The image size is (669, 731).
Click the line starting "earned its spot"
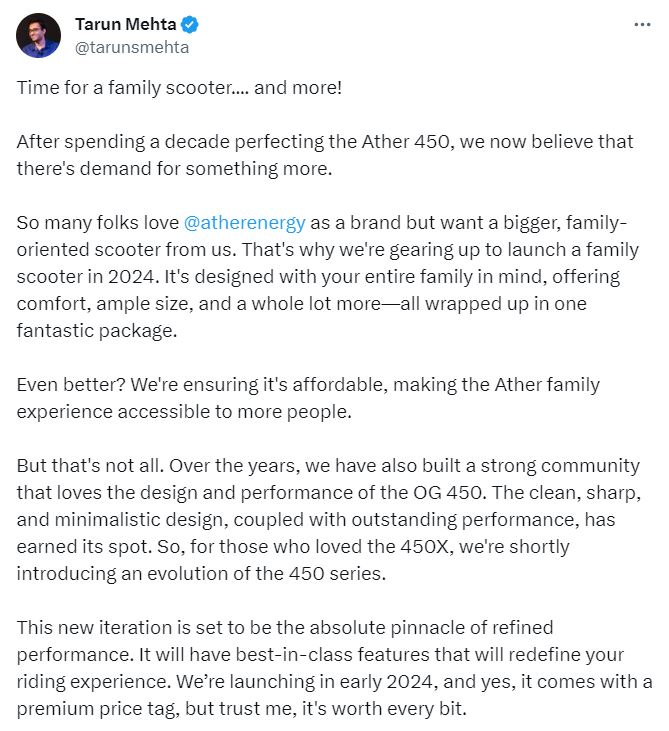pyautogui.click(x=293, y=547)
